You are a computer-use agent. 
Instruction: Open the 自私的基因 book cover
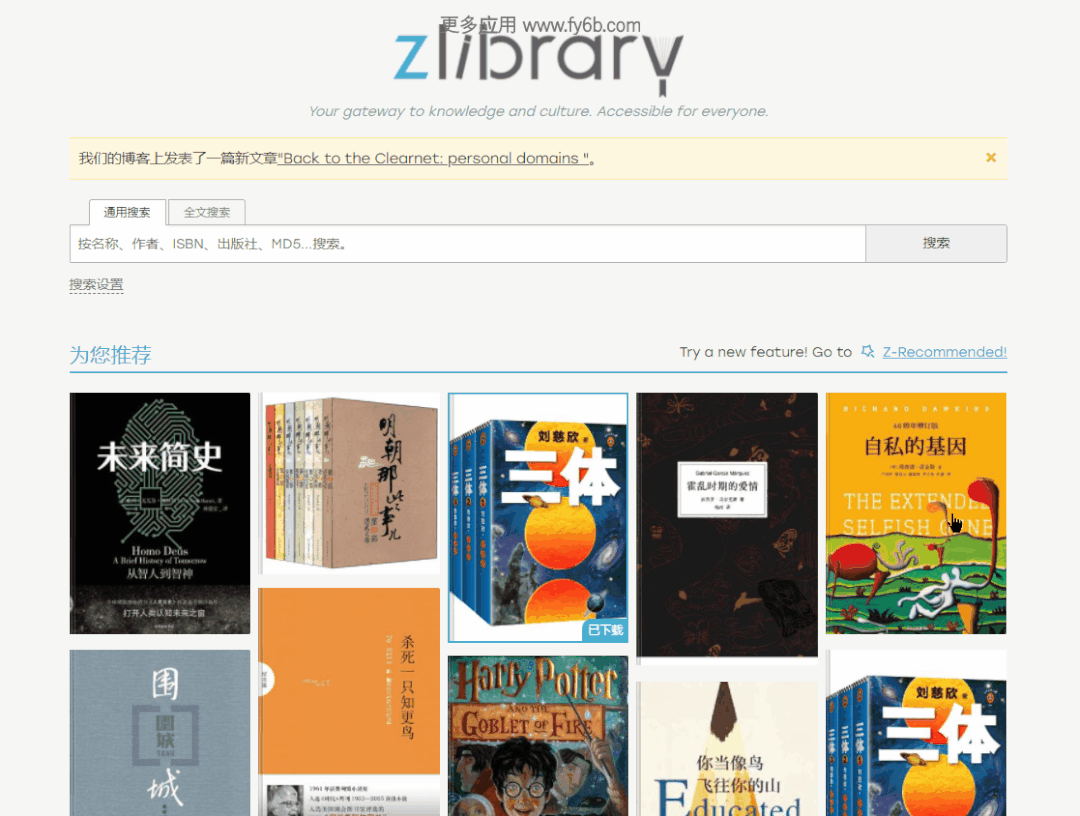[x=916, y=513]
